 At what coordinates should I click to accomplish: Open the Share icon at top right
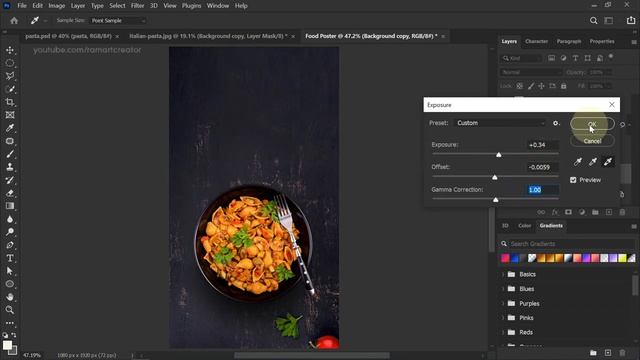tap(631, 20)
